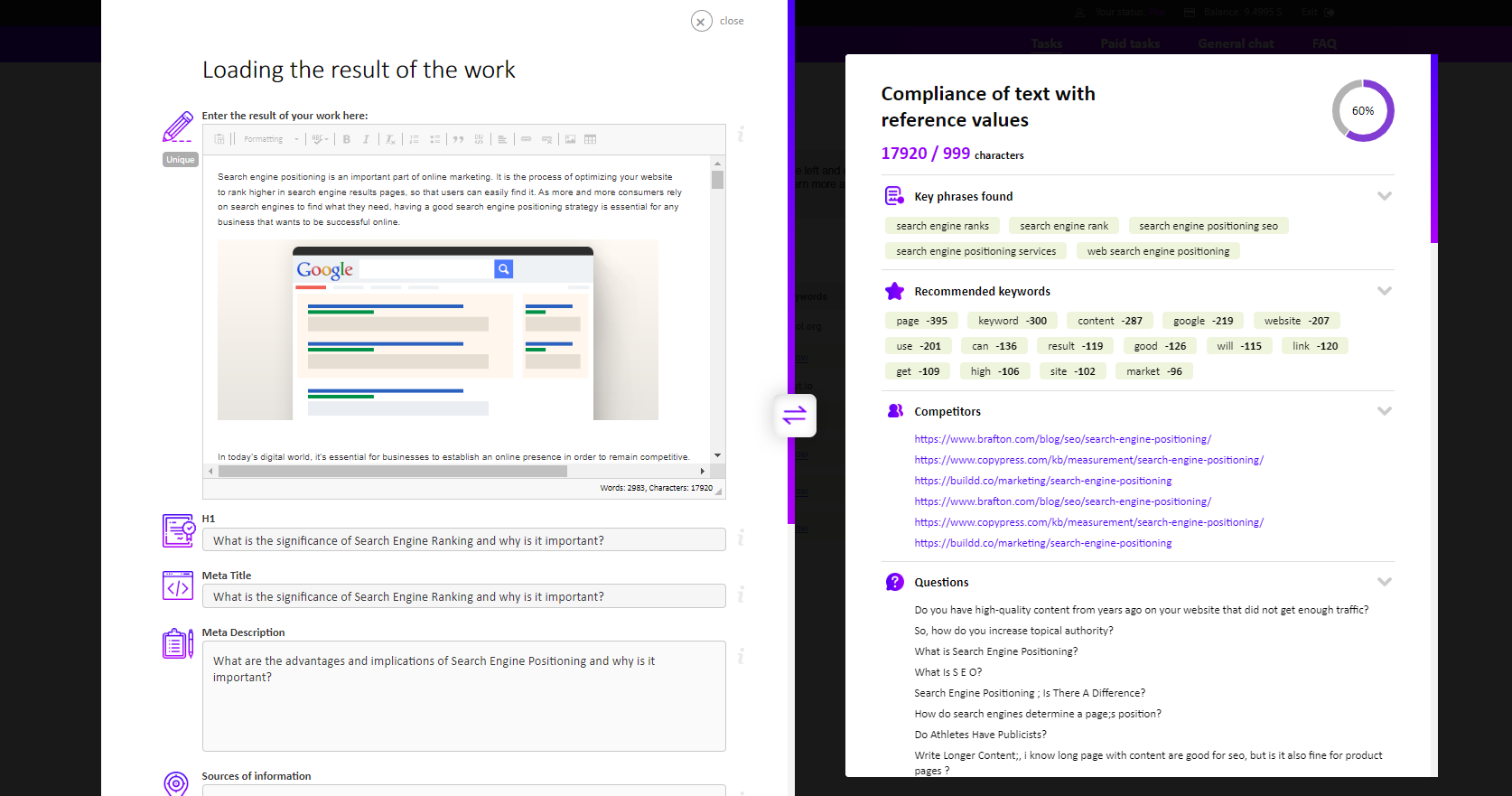Open the spell check ABC dropdown

click(320, 139)
